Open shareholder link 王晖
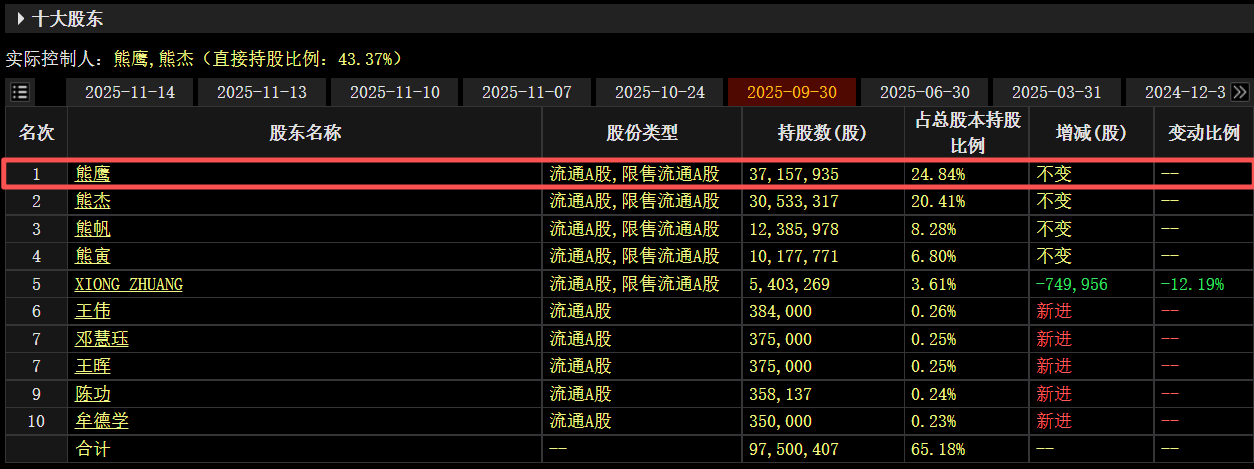The width and height of the screenshot is (1254, 469). pos(93,367)
